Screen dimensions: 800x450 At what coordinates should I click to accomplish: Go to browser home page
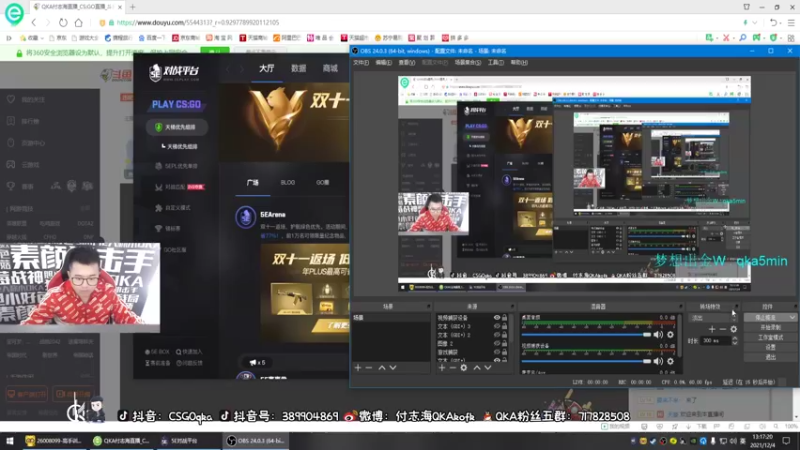click(x=79, y=22)
